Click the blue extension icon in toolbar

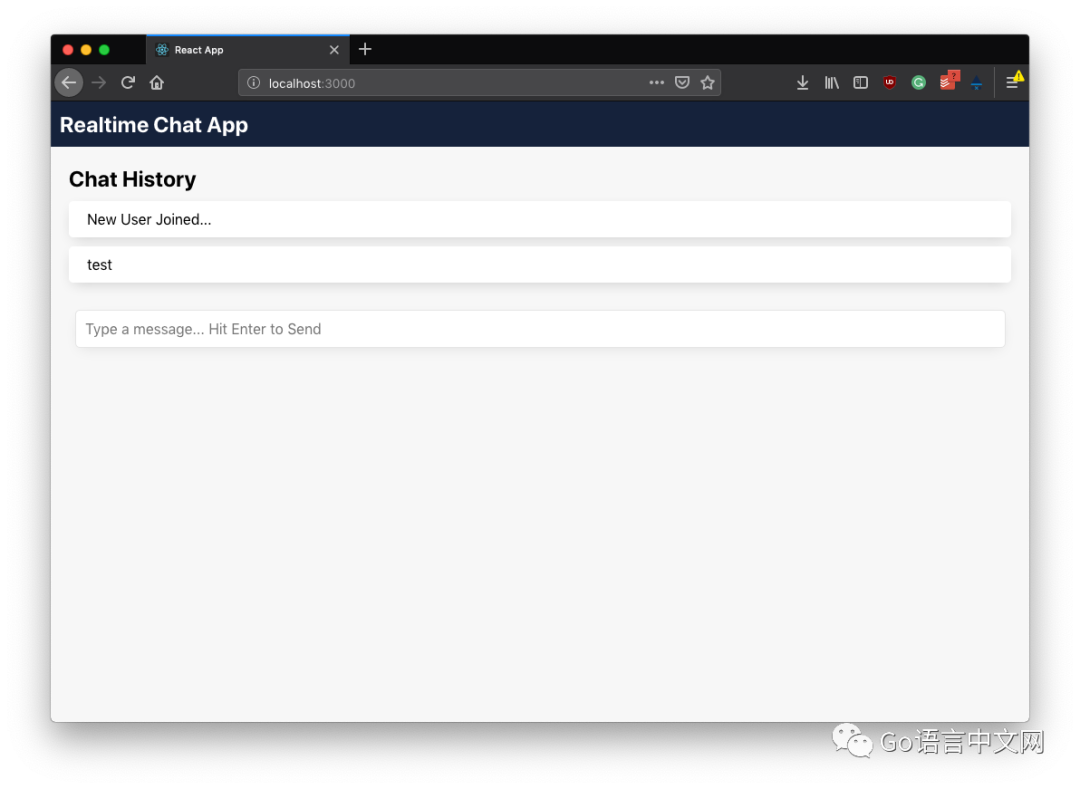tap(976, 83)
